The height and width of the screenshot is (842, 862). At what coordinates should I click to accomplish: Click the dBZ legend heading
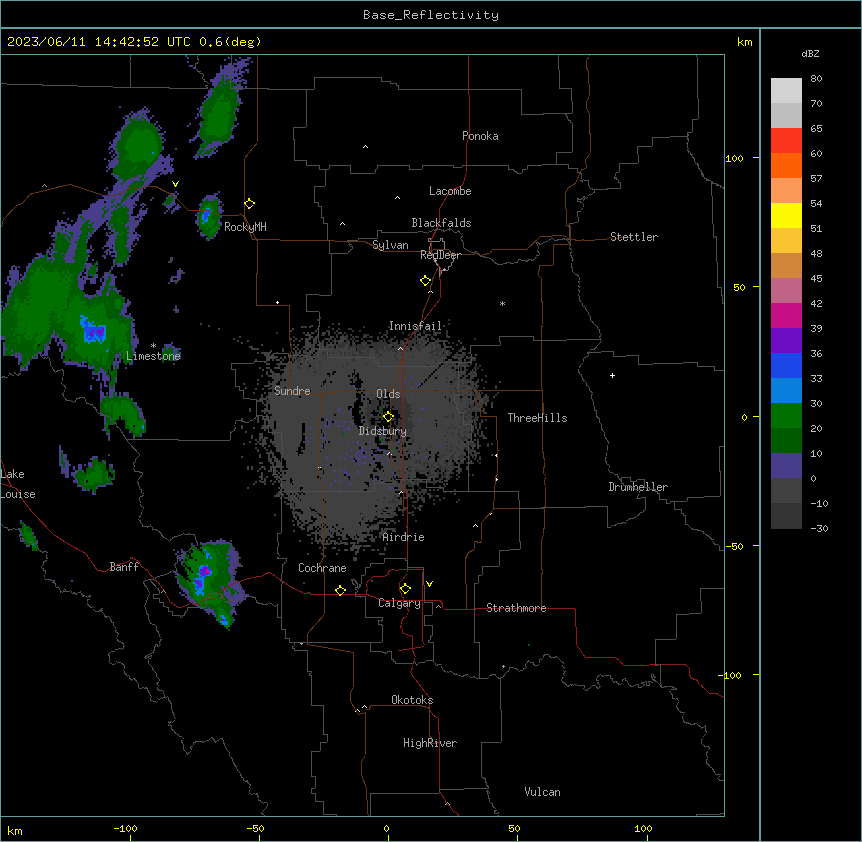(810, 53)
